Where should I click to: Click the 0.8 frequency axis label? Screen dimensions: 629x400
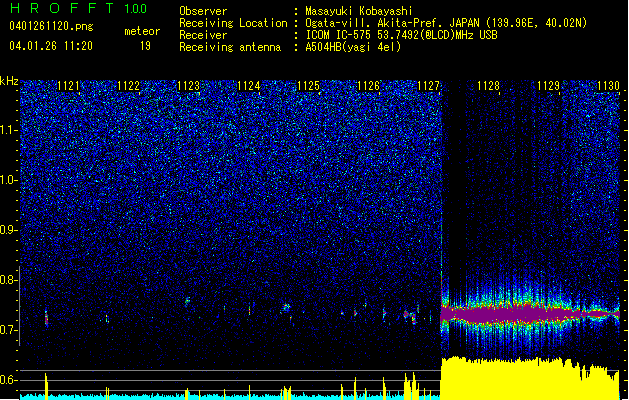[9, 280]
